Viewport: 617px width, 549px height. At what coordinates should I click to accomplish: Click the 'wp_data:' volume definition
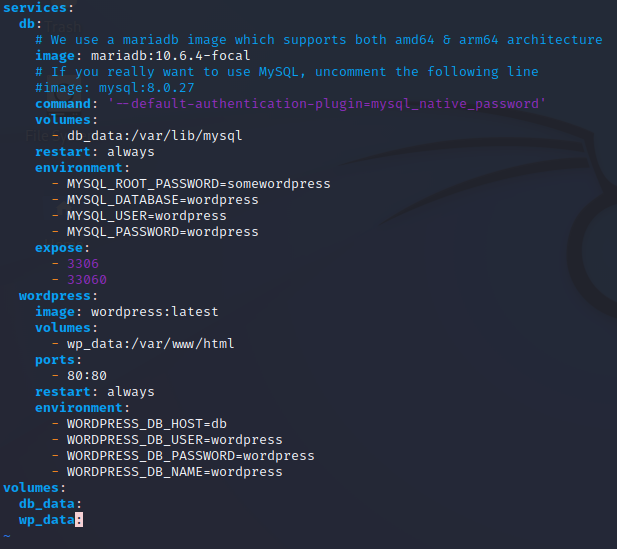point(50,520)
